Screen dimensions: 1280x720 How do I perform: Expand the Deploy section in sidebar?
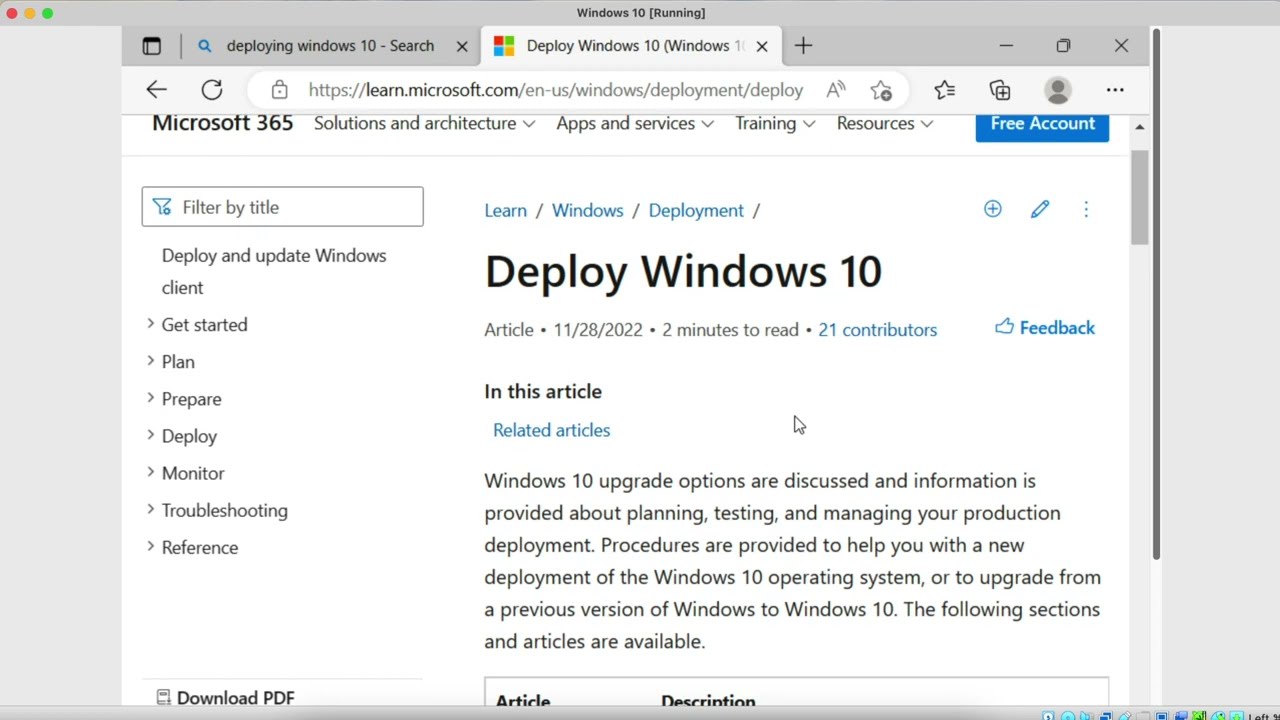coord(189,436)
